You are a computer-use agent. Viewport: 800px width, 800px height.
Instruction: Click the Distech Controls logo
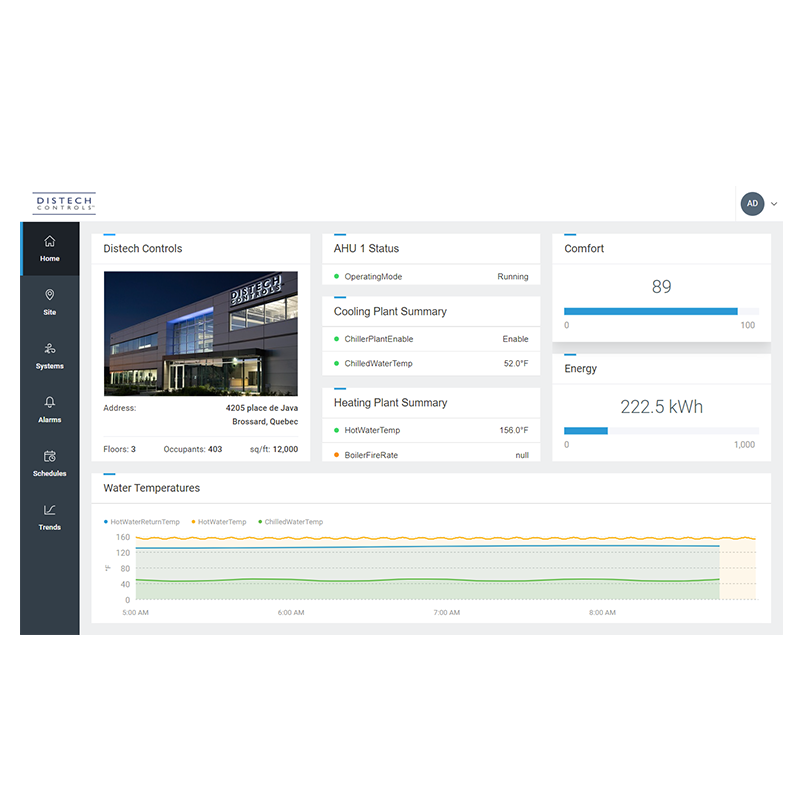point(63,203)
